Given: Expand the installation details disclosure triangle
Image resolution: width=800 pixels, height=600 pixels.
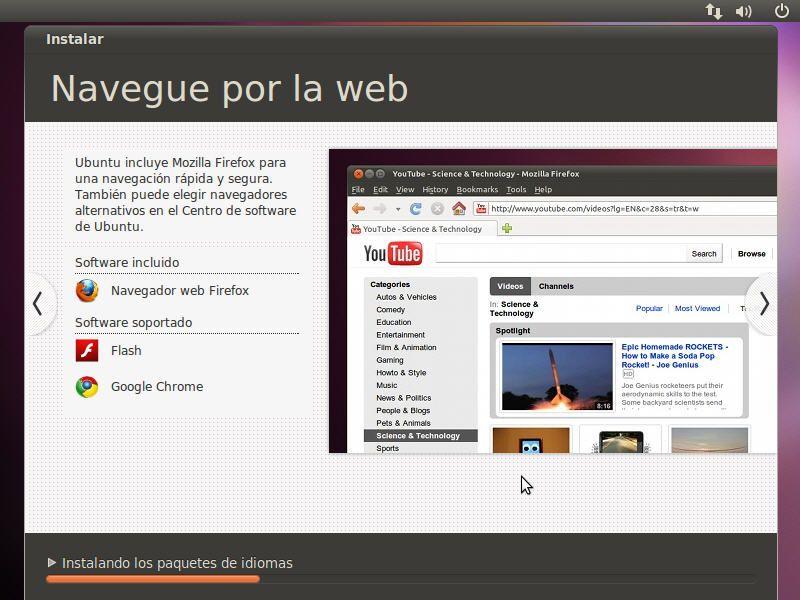Looking at the screenshot, I should pos(52,562).
